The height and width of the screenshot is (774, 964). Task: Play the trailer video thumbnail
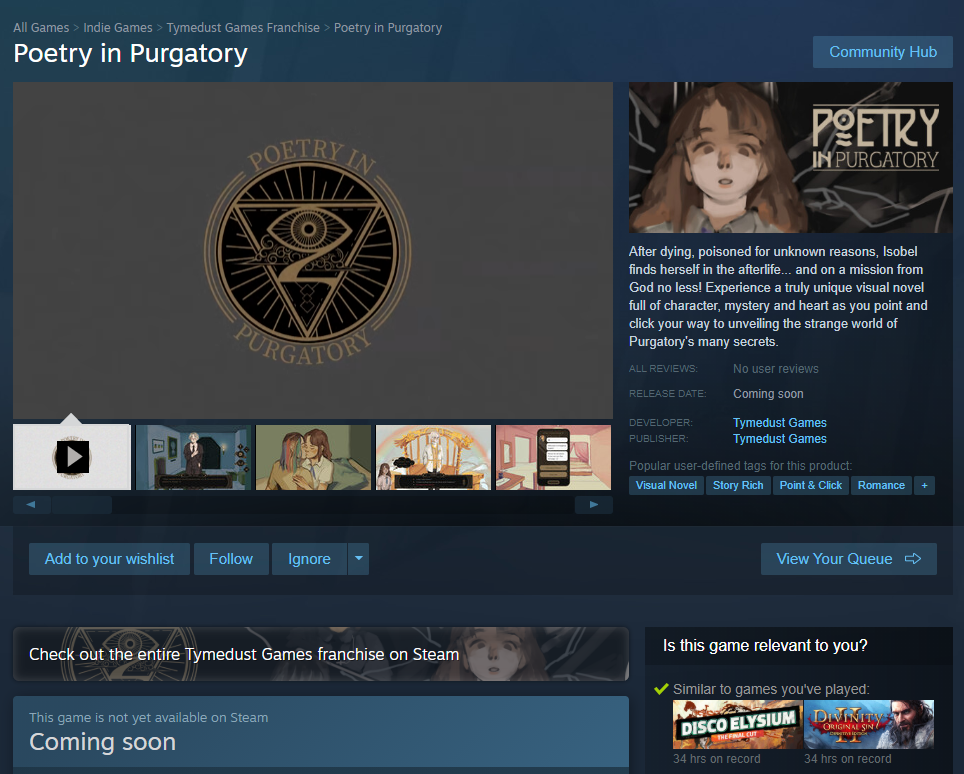72,457
